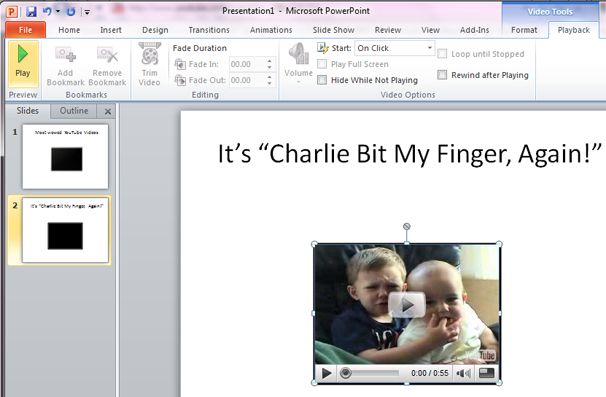Image resolution: width=606 pixels, height=397 pixels.
Task: Open the Review ribbon tab
Action: [x=388, y=30]
